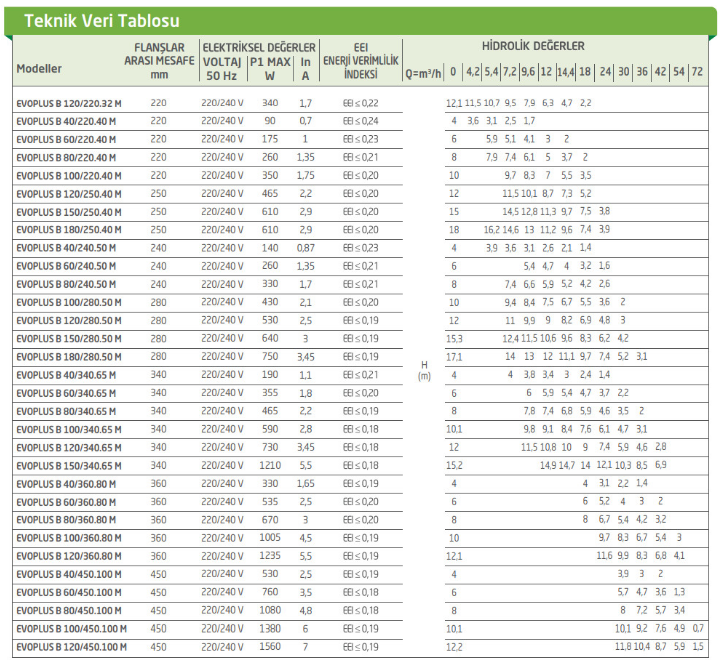Image resolution: width=722 pixels, height=663 pixels.
Task: Click the Teknik Veri Tablosu title
Action: pos(102,21)
